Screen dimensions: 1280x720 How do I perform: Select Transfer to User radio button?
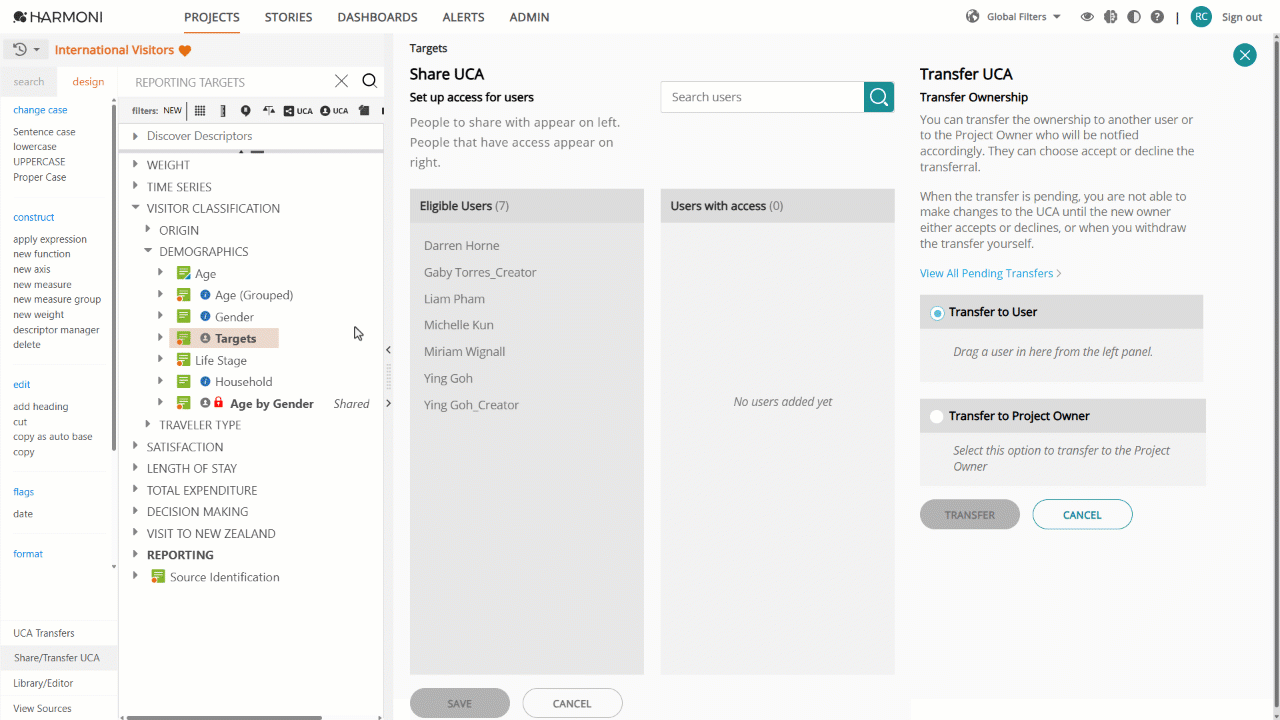point(937,313)
